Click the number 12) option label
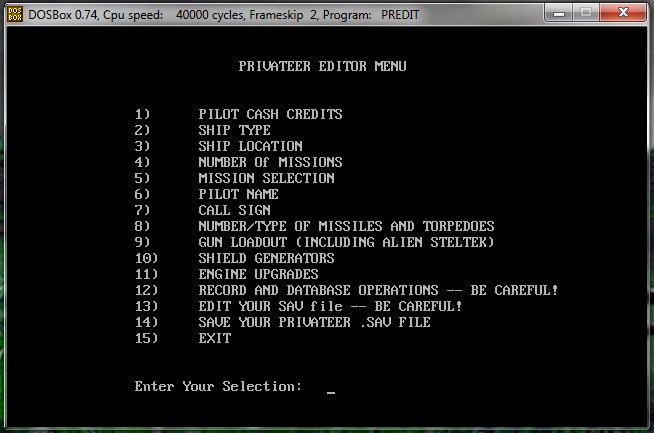 pyautogui.click(x=146, y=290)
